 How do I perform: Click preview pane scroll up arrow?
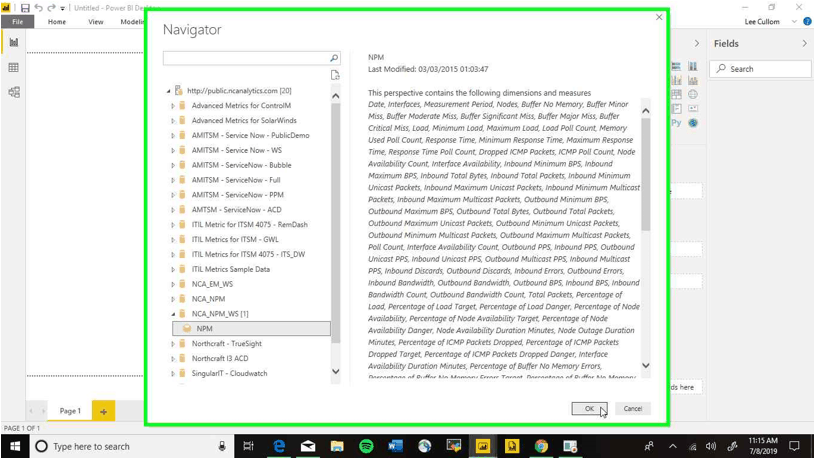tap(646, 111)
